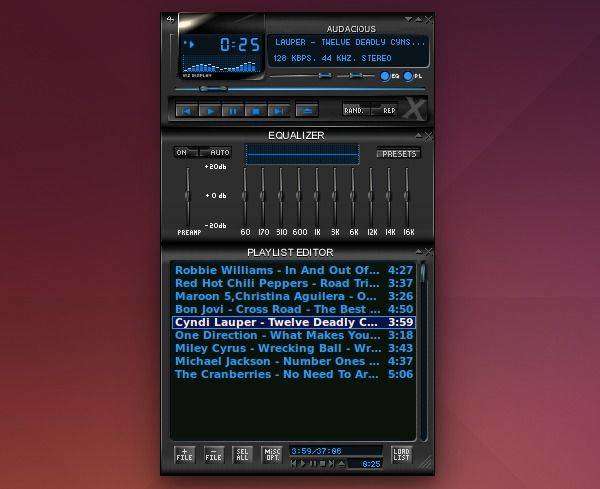The width and height of the screenshot is (600, 489).
Task: Stop playback with main Stop button
Action: point(256,111)
